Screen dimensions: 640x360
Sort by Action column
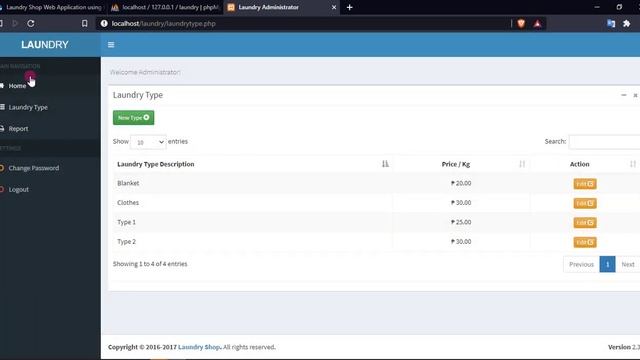[585, 164]
